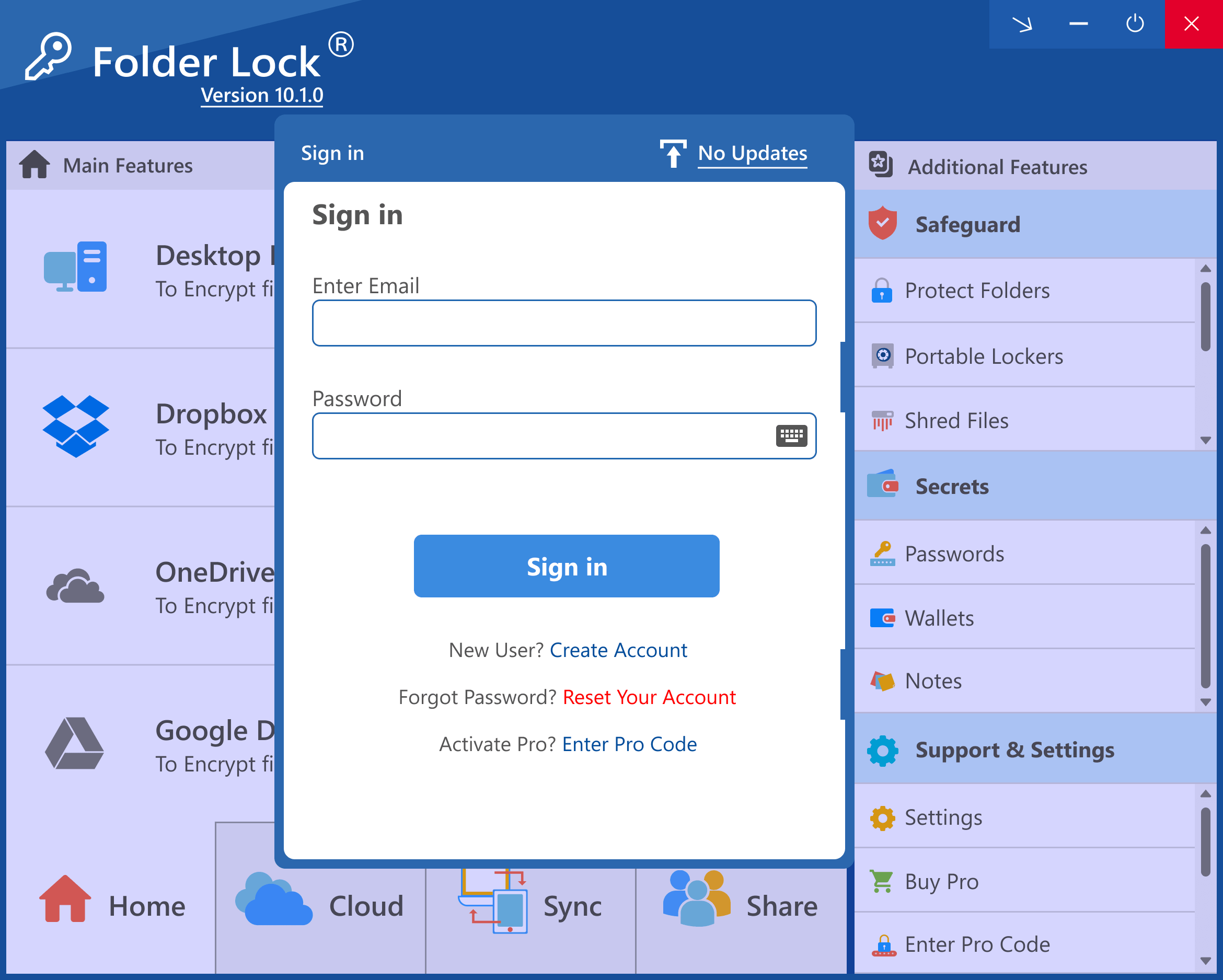The image size is (1223, 980).
Task: Click the OneDrive cloud icon
Action: tap(75, 585)
